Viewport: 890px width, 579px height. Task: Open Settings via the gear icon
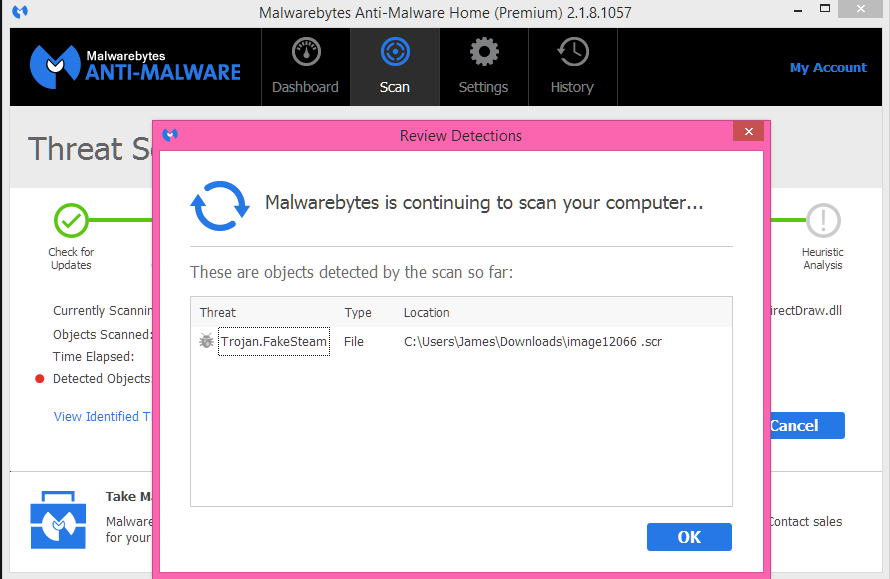click(484, 52)
